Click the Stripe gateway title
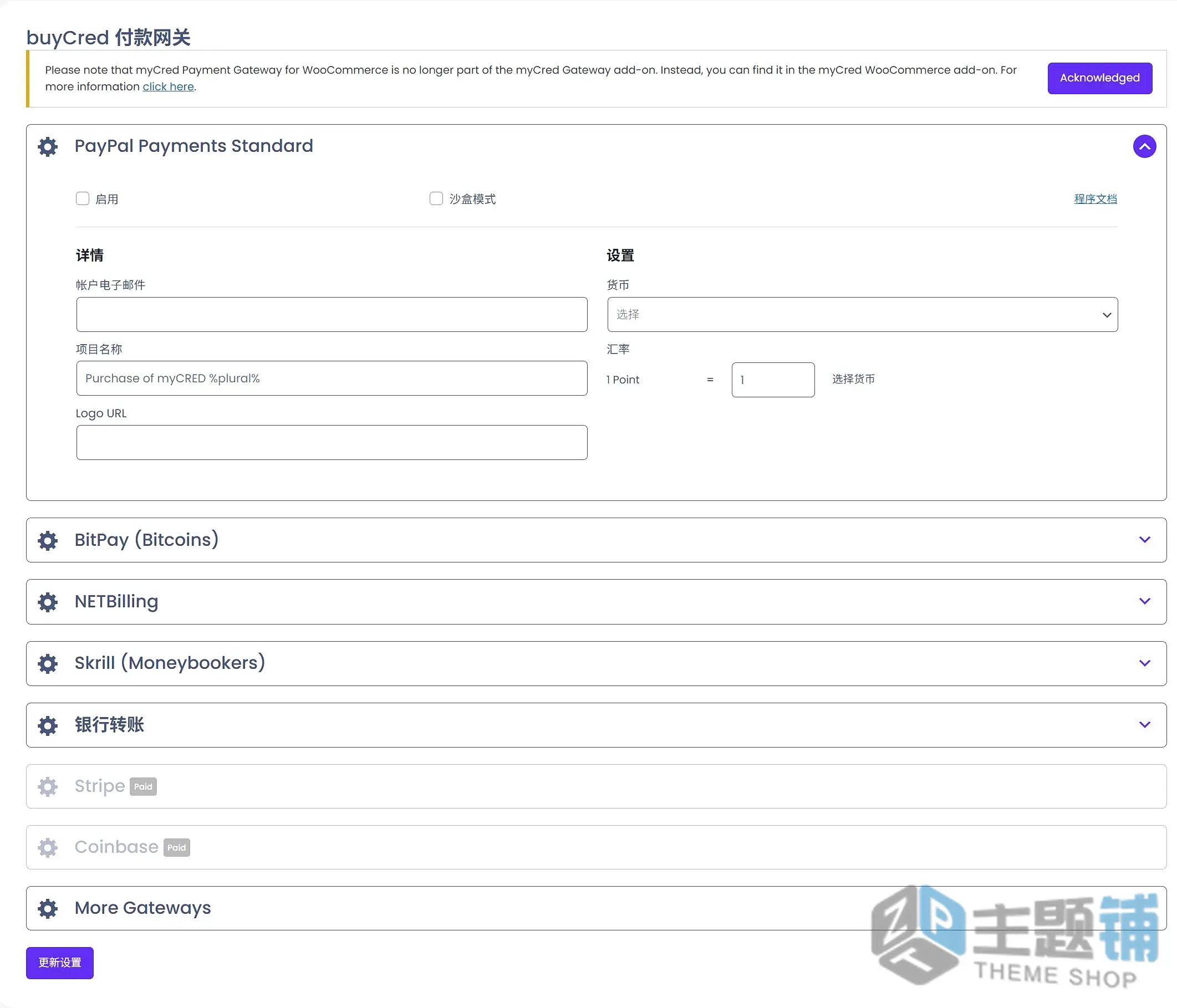Viewport: 1177px width, 1008px height. click(100, 786)
